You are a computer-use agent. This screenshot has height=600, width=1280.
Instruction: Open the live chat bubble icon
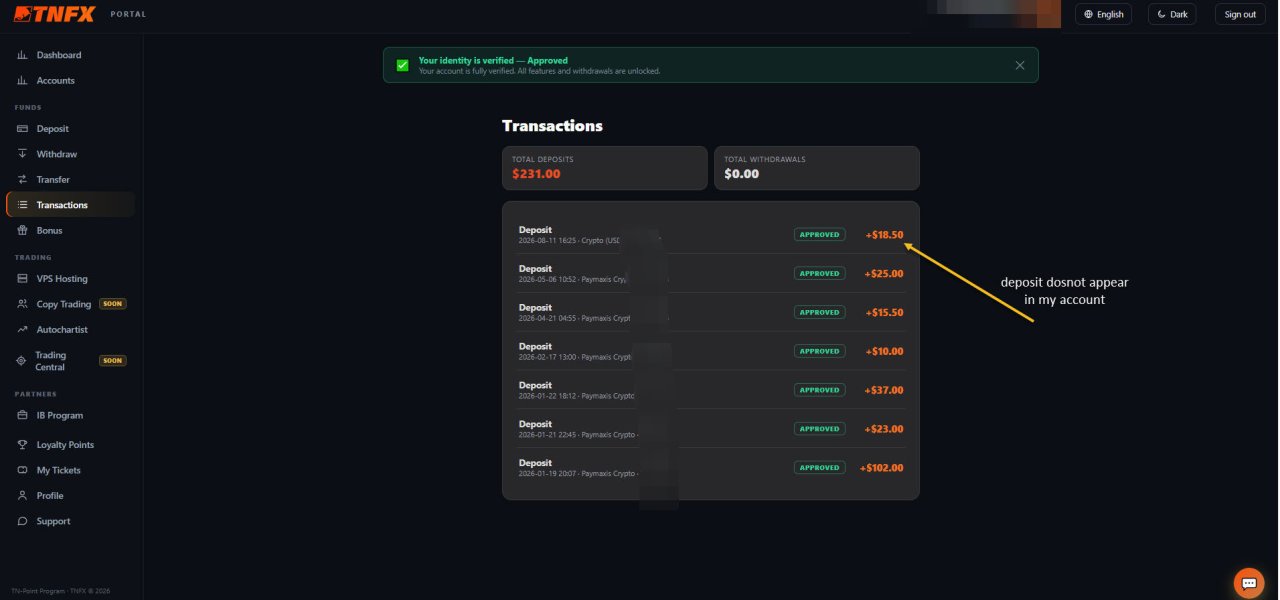coord(1248,582)
